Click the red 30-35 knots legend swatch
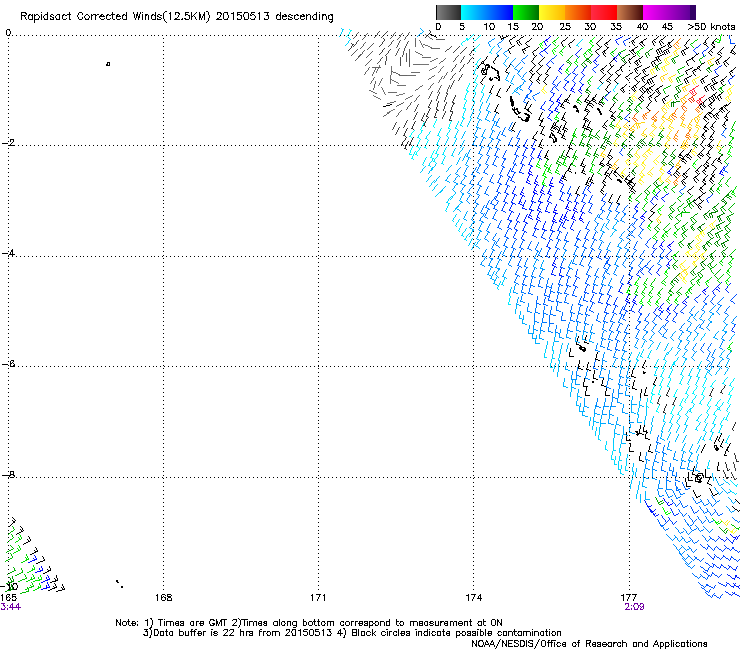 [x=604, y=12]
